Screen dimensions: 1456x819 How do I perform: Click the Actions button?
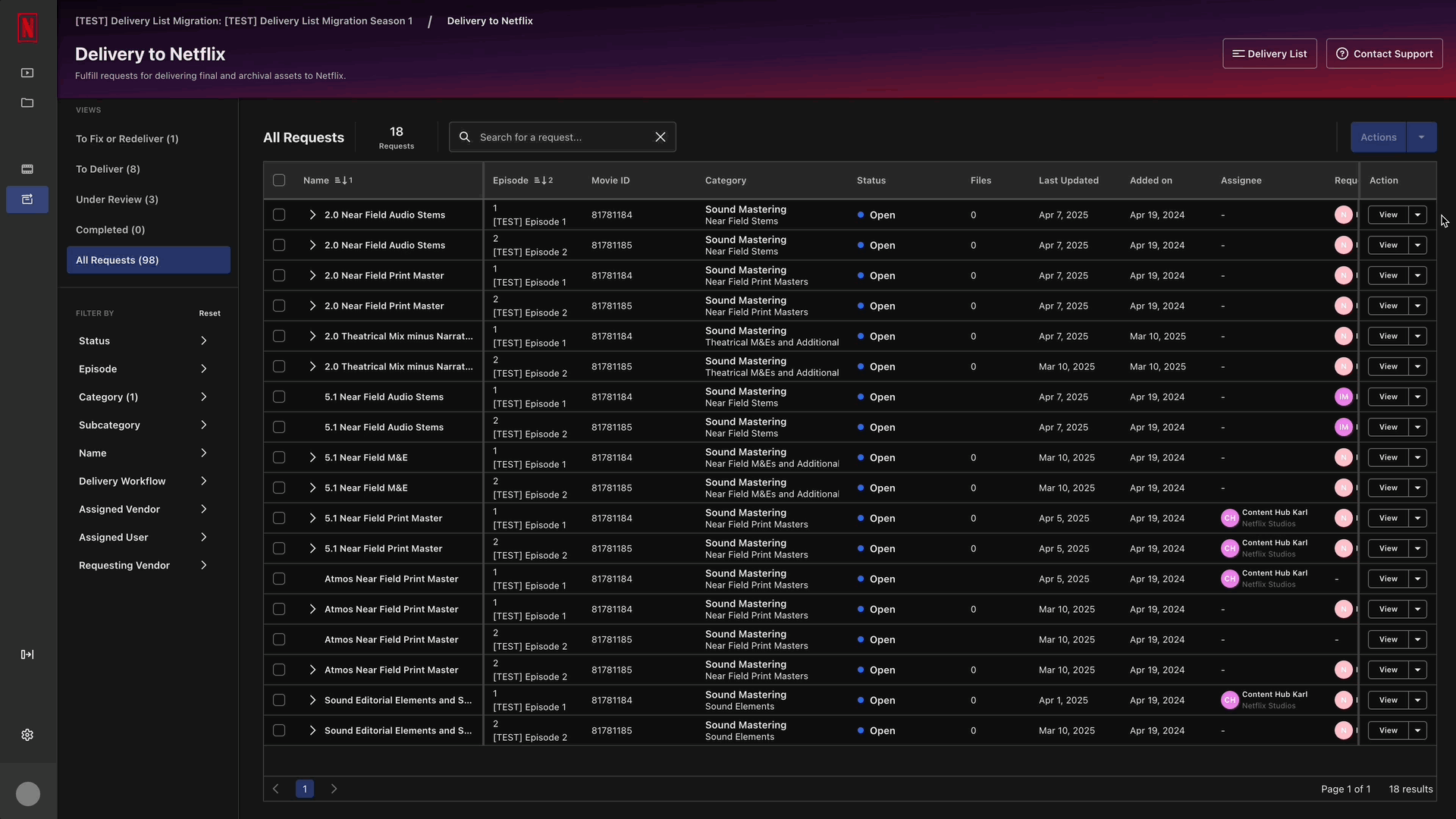click(1378, 137)
